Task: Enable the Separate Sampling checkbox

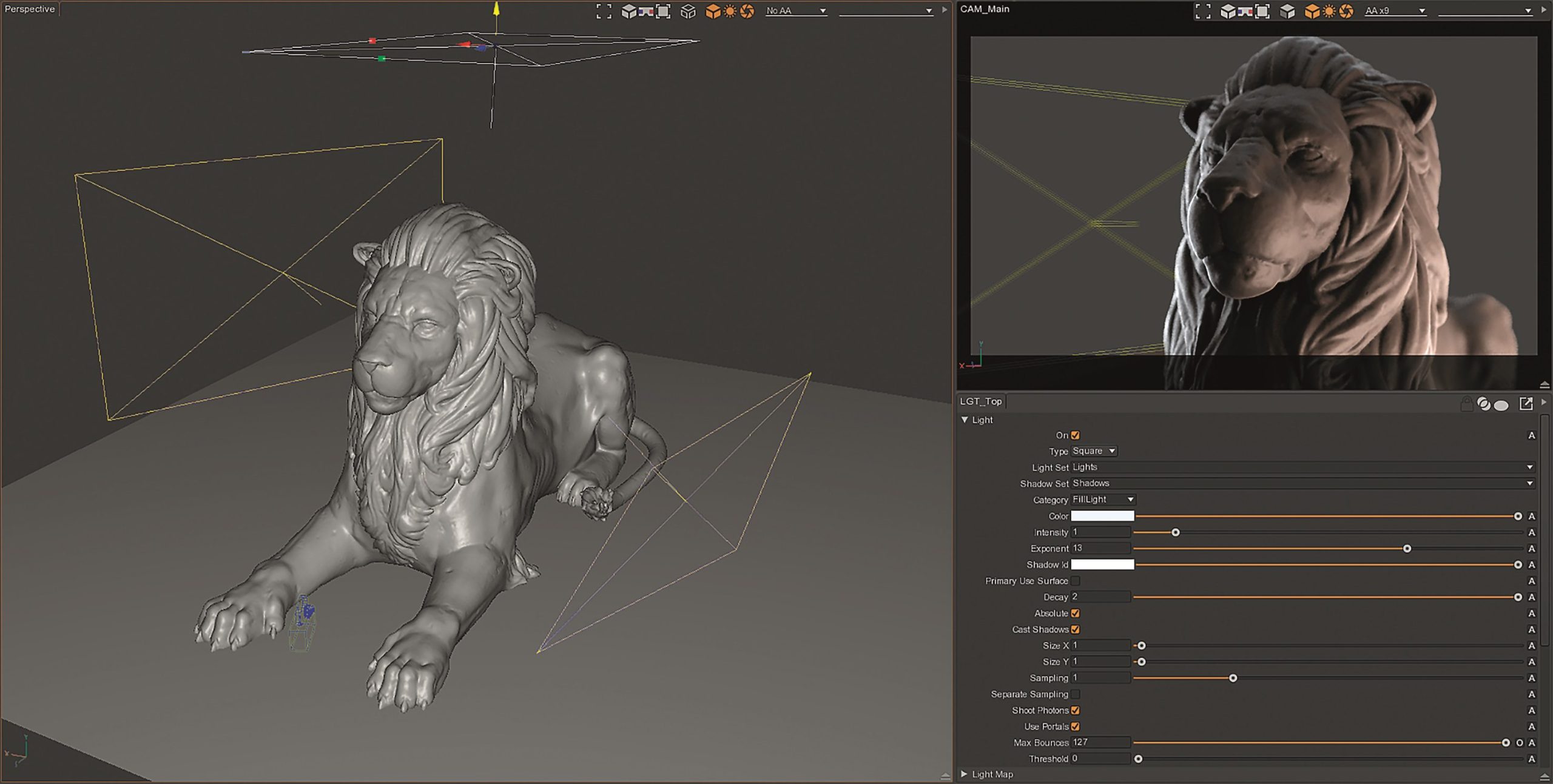Action: (1075, 694)
